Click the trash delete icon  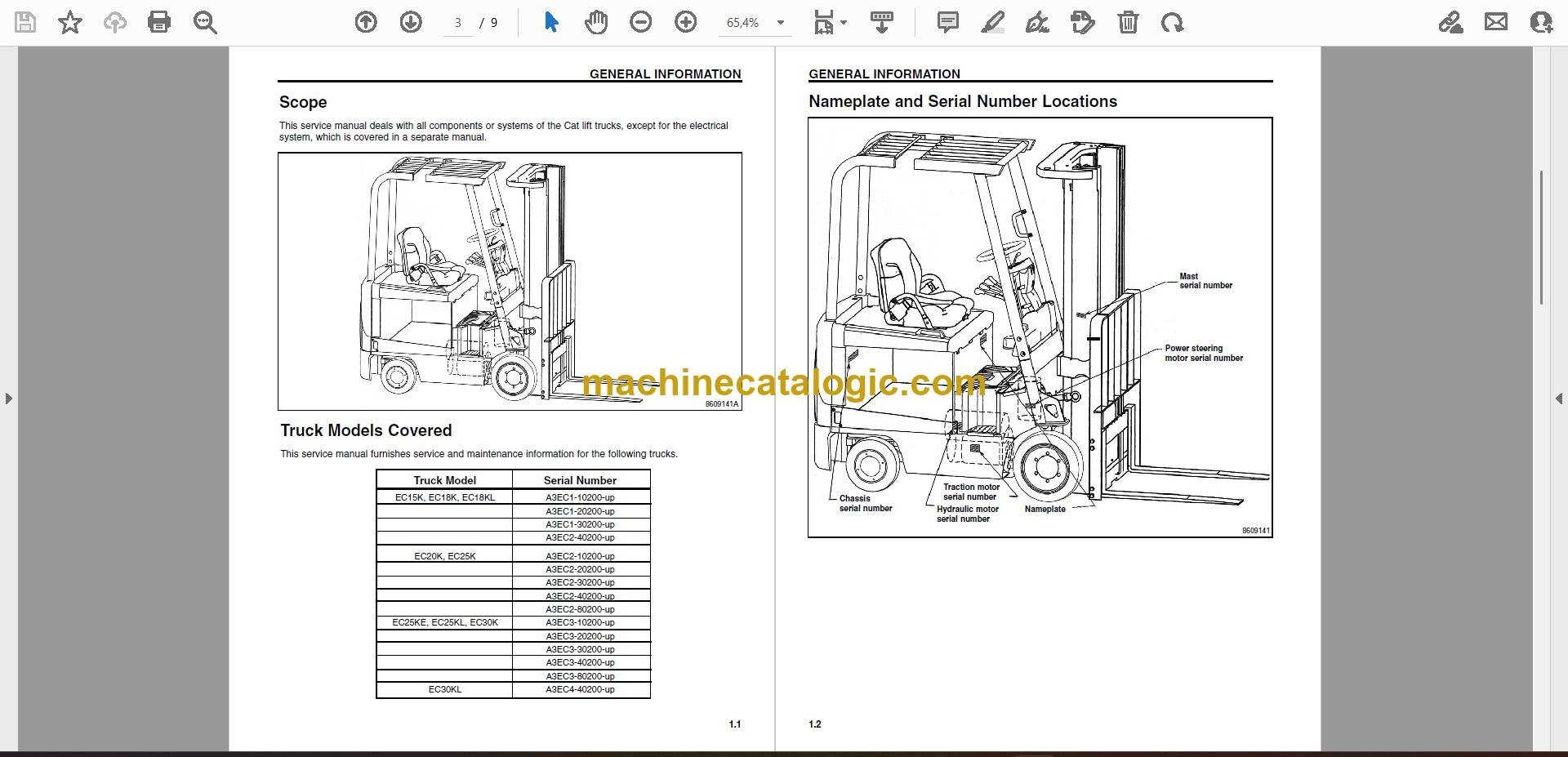click(1128, 23)
